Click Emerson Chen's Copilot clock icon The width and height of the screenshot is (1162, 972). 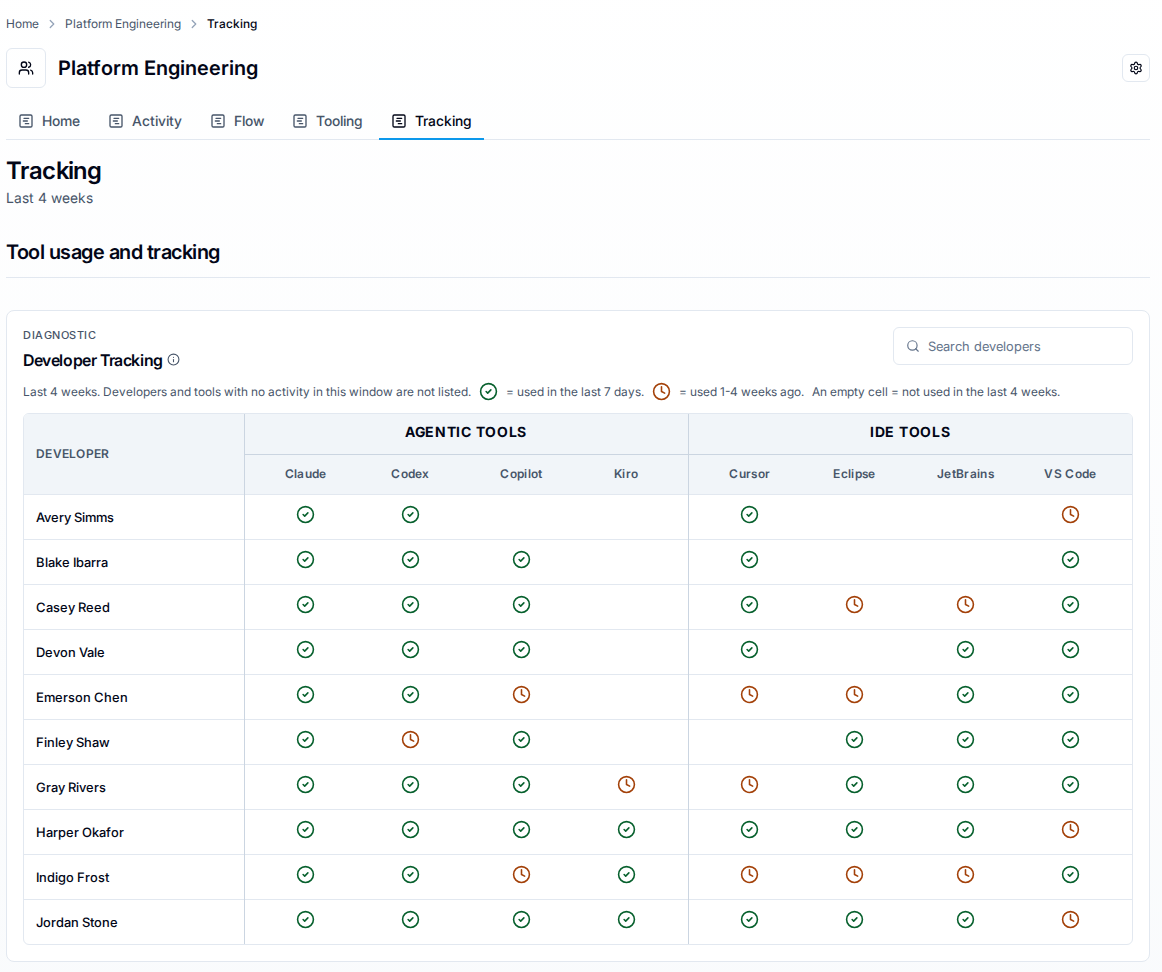pos(522,695)
